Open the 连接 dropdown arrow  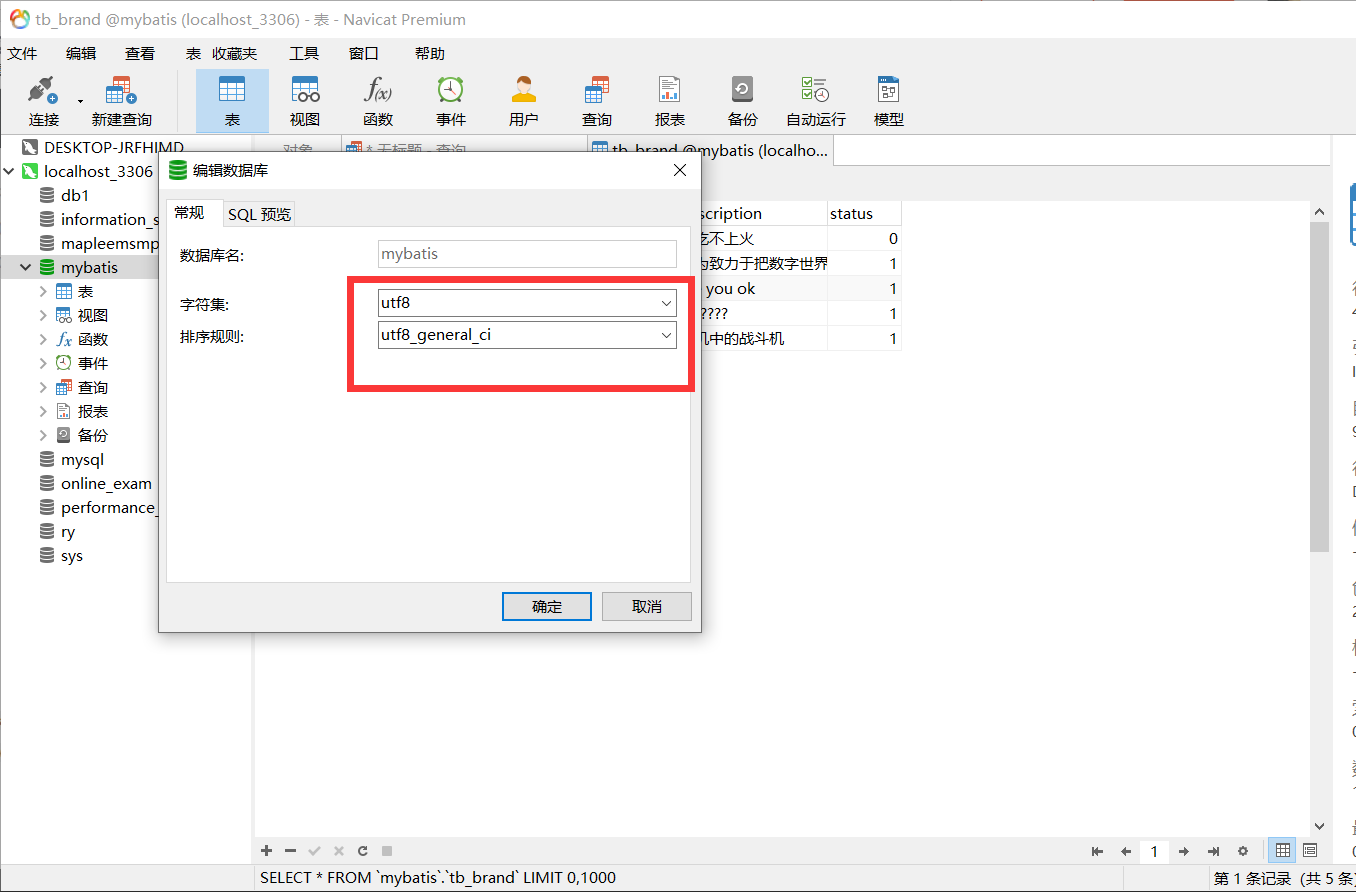point(80,101)
